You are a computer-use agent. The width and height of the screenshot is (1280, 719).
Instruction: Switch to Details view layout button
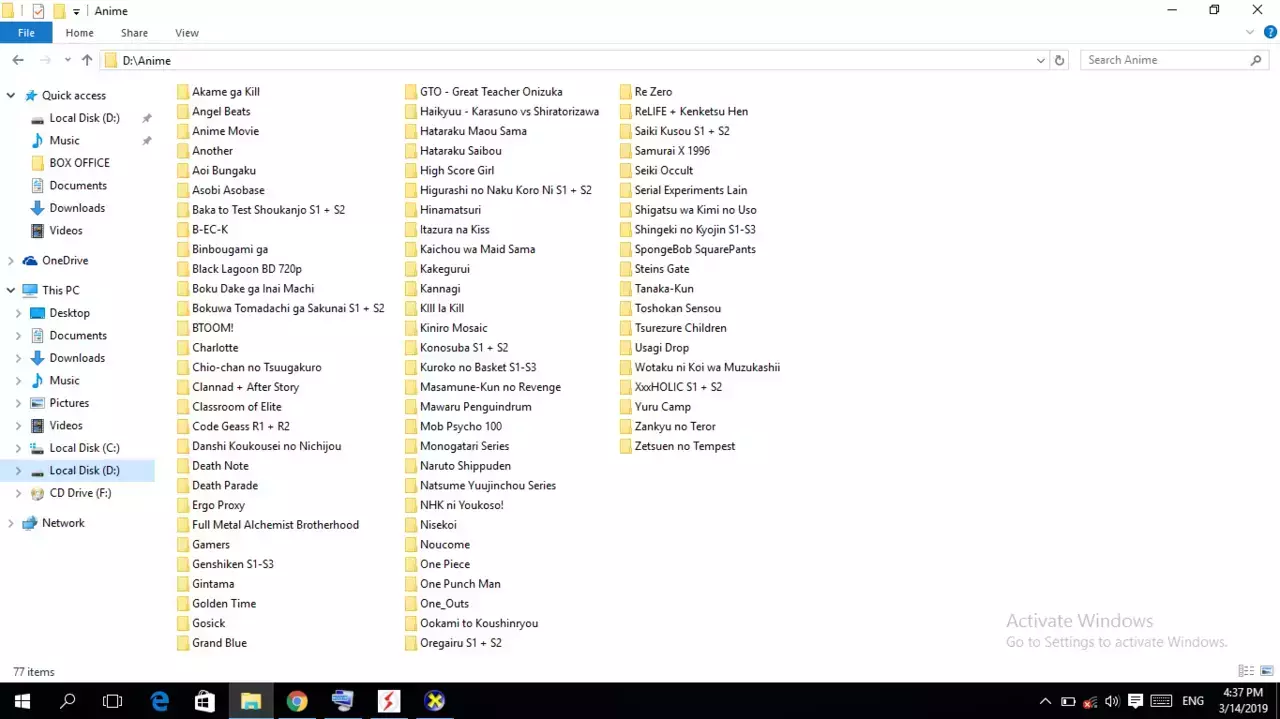[1246, 671]
